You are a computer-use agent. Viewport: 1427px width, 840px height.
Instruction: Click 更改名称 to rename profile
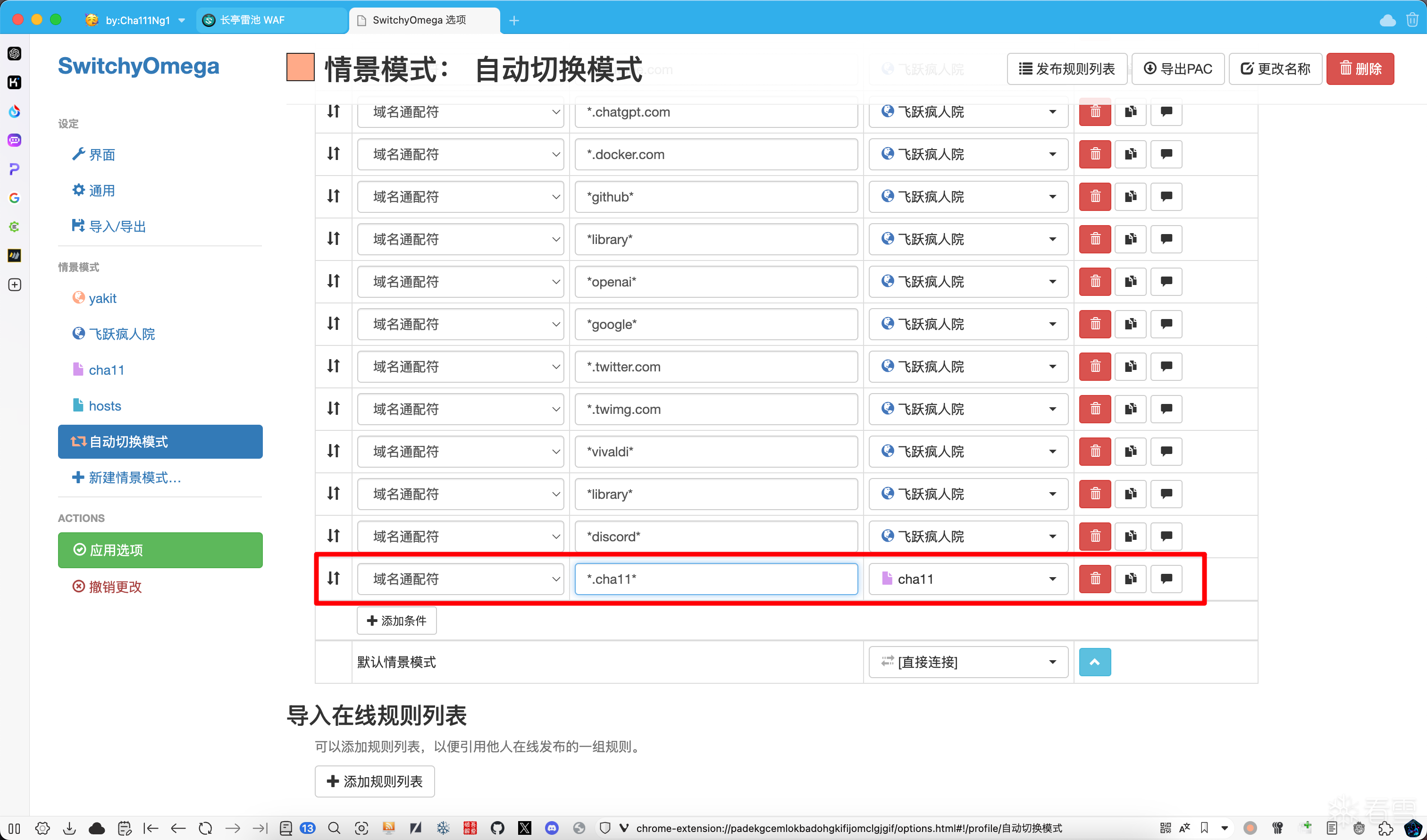pyautogui.click(x=1276, y=68)
